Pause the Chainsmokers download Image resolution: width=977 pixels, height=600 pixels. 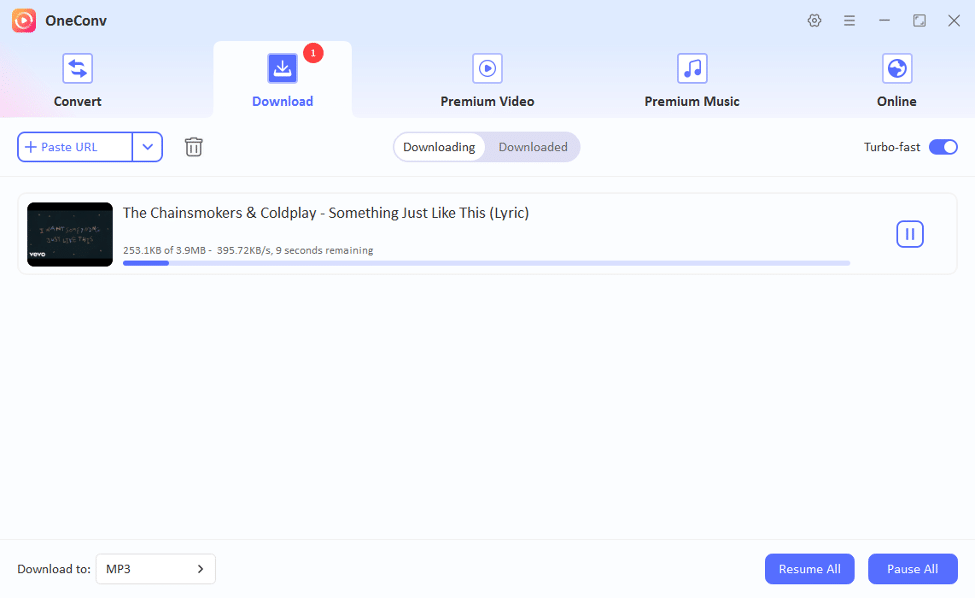coord(909,233)
